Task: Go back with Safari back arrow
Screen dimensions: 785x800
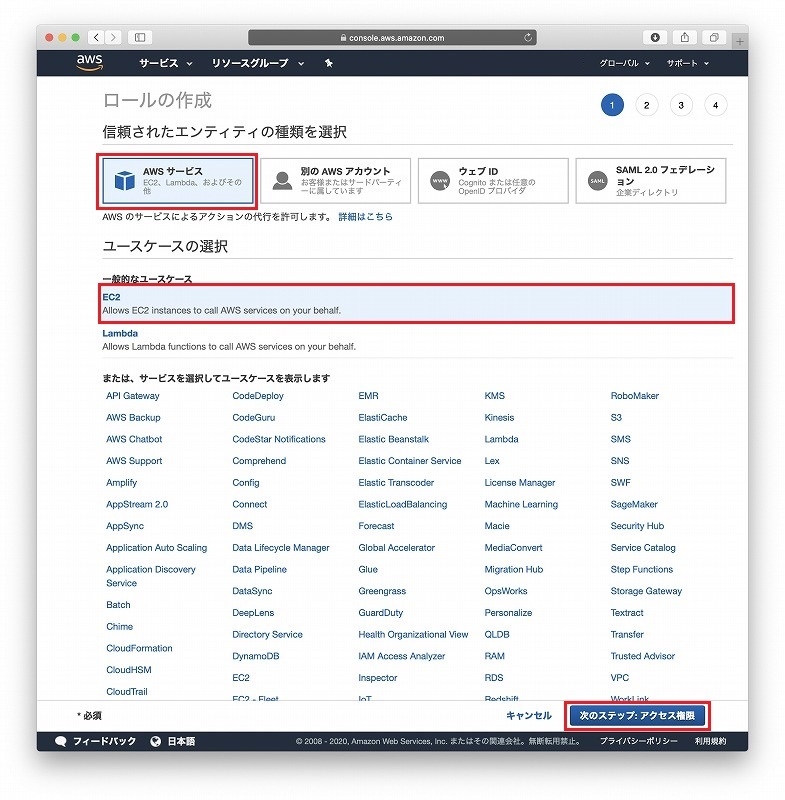Action: coord(96,37)
